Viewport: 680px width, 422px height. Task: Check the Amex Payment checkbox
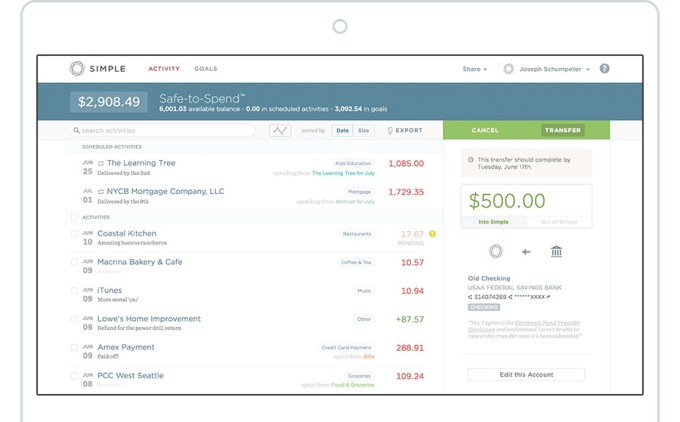point(74,347)
